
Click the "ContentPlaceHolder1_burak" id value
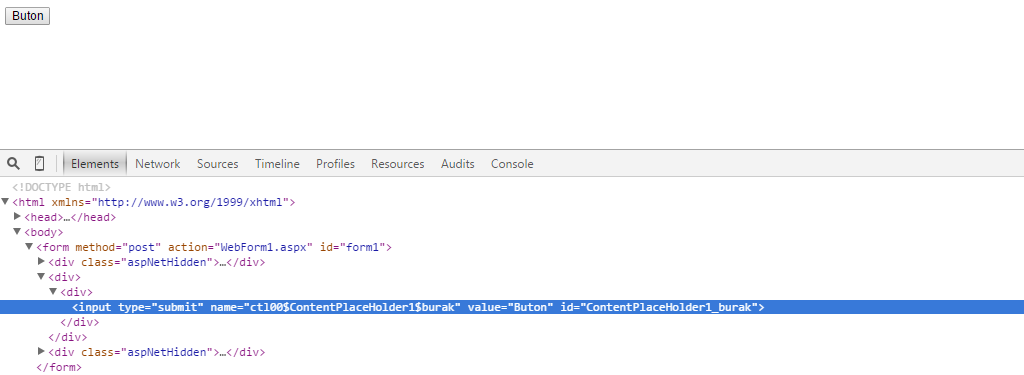(x=669, y=307)
